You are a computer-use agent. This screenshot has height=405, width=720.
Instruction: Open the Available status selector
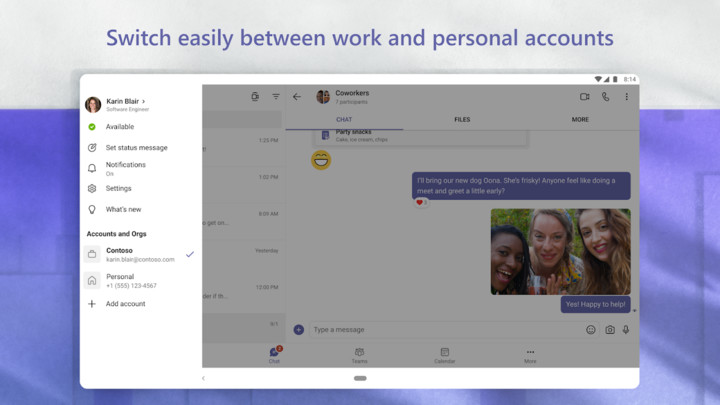click(119, 127)
